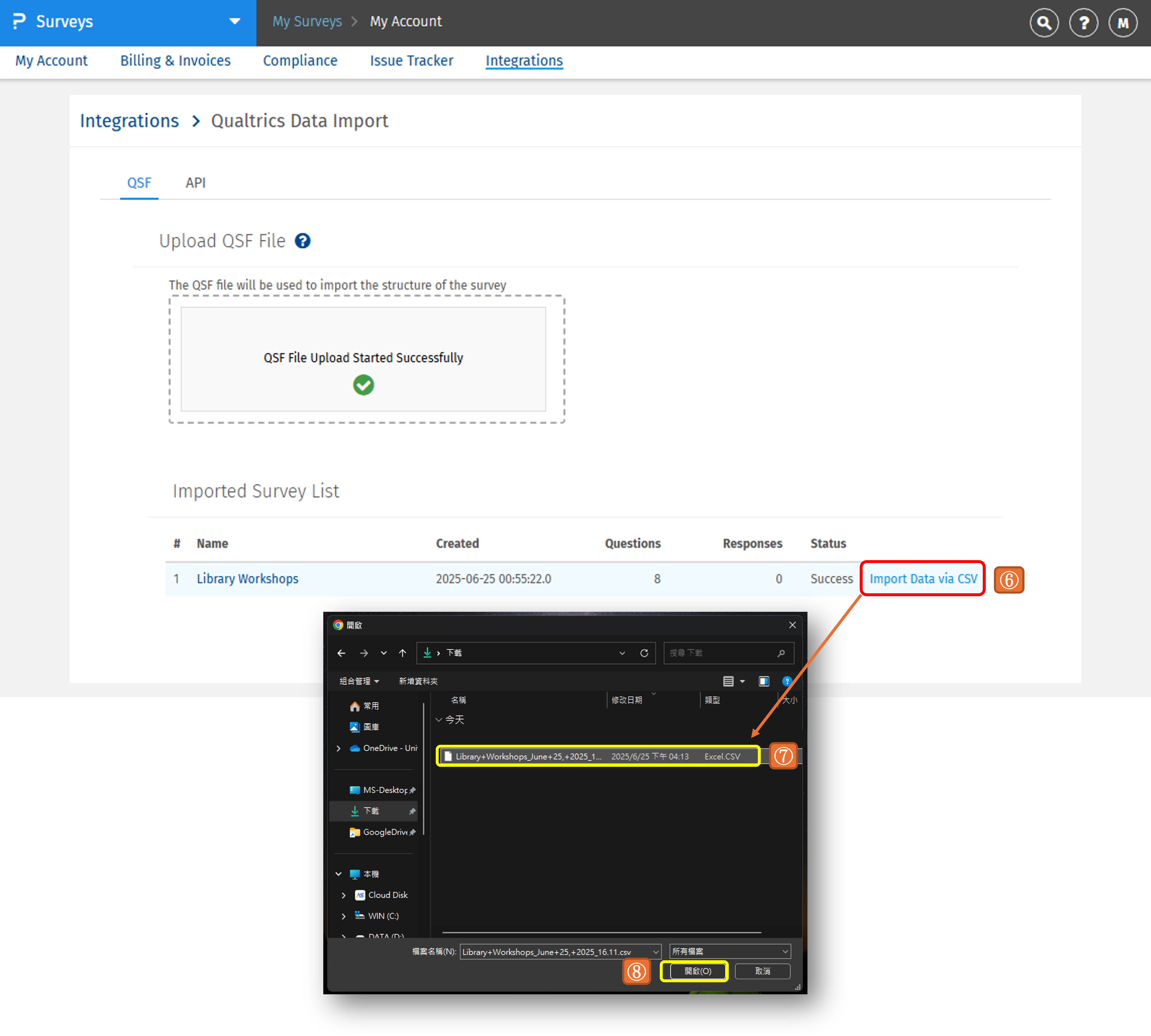The image size is (1151, 1036).
Task: Open the 所有檔案 file type dropdown
Action: [730, 951]
